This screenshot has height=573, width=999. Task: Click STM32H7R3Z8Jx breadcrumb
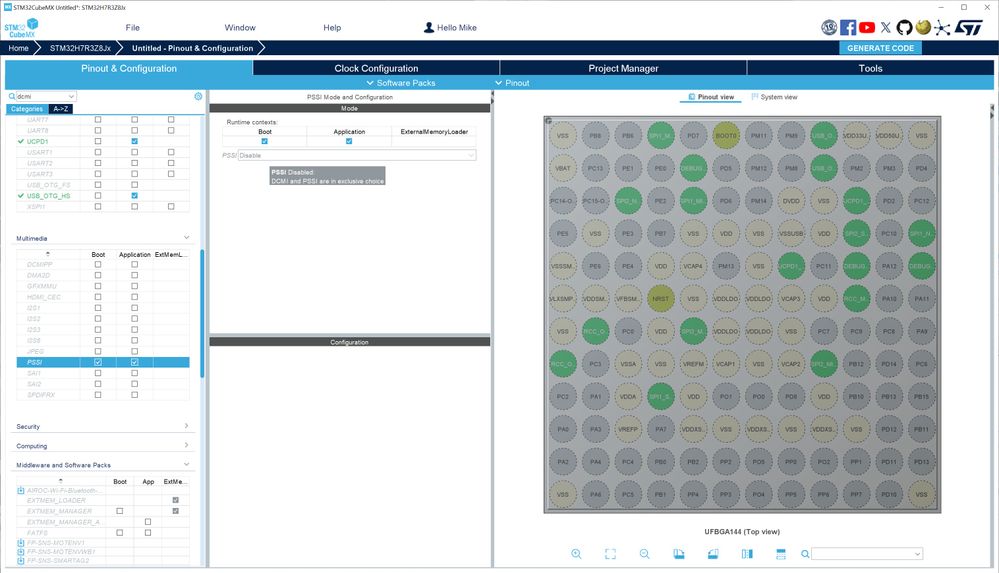coord(80,48)
